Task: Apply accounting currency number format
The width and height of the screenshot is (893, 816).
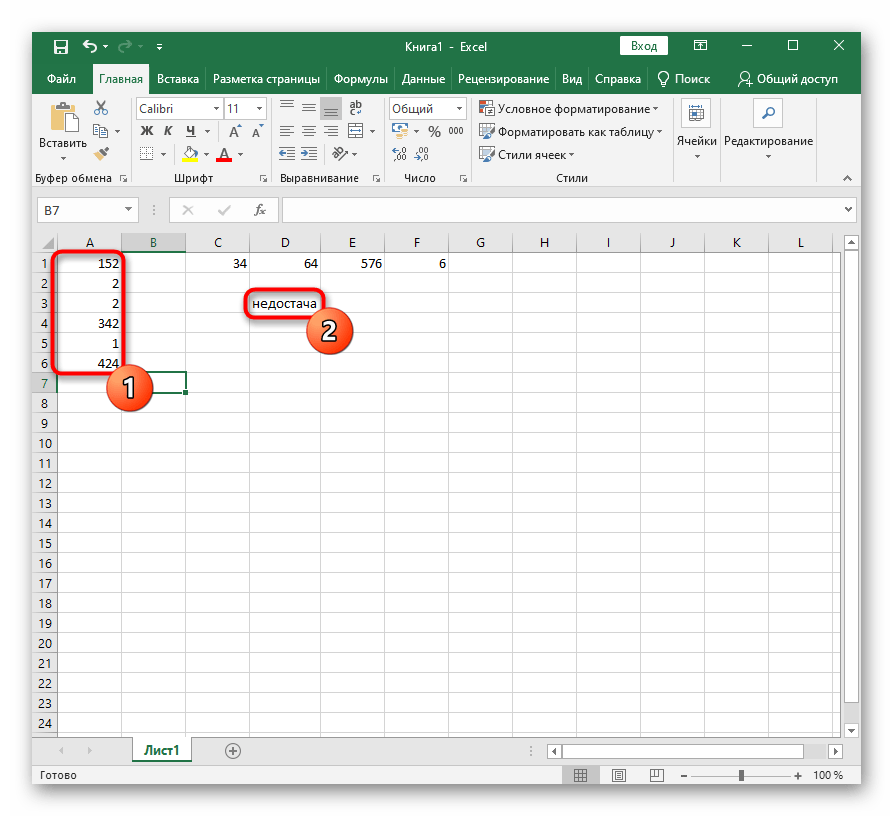Action: tap(400, 132)
